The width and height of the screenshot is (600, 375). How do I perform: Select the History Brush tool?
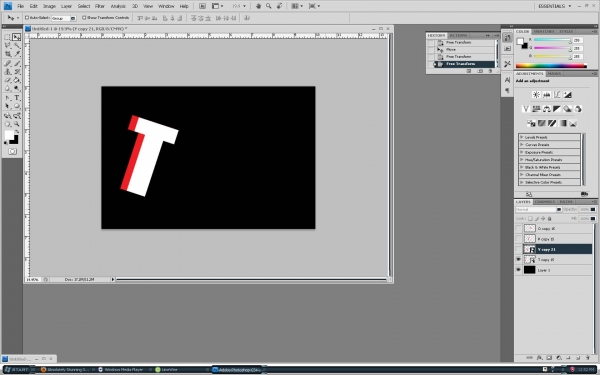(16, 72)
